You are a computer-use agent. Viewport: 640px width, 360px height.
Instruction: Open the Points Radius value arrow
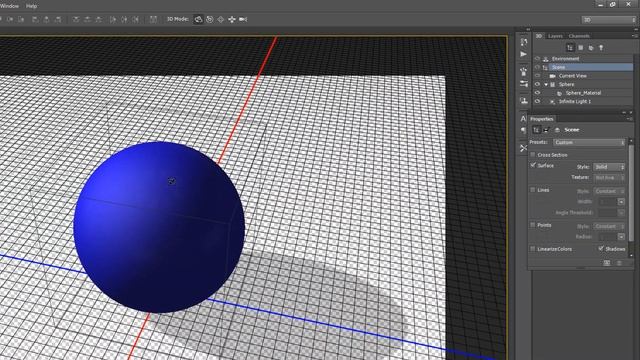(x=621, y=237)
